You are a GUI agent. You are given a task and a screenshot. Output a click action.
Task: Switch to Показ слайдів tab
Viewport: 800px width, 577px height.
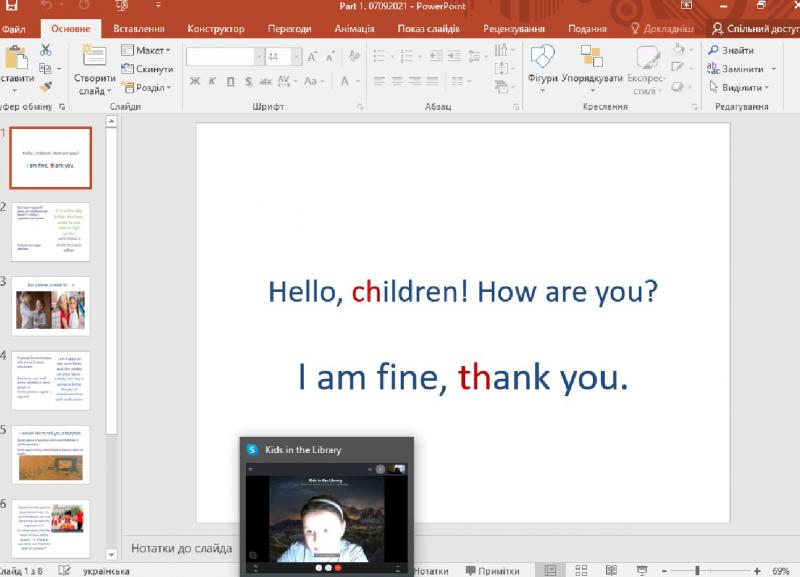[x=429, y=29]
